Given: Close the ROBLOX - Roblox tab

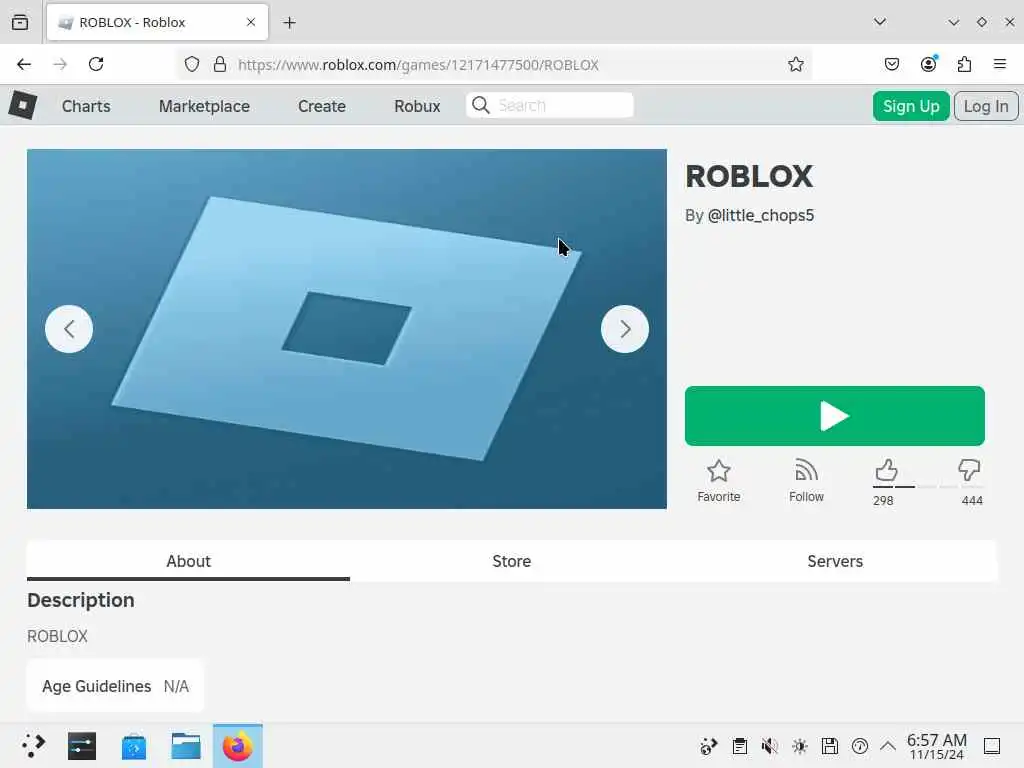Looking at the screenshot, I should click(x=251, y=22).
